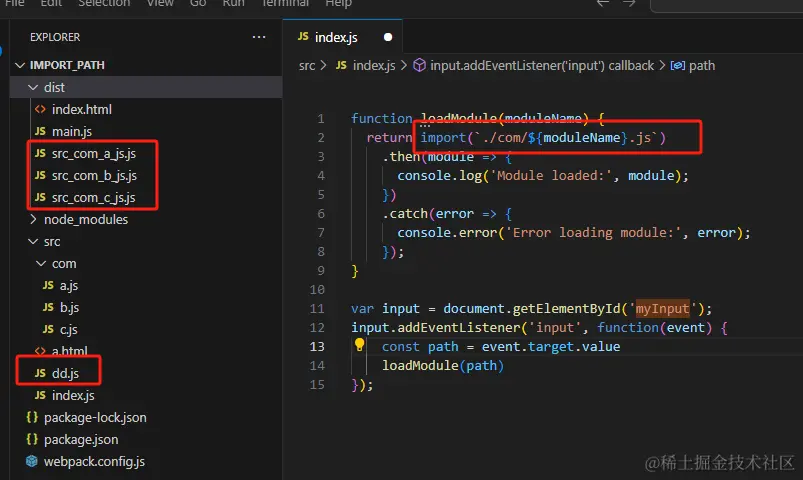Viewport: 803px width, 480px height.
Task: Go back with the left arrow
Action: tap(603, 3)
